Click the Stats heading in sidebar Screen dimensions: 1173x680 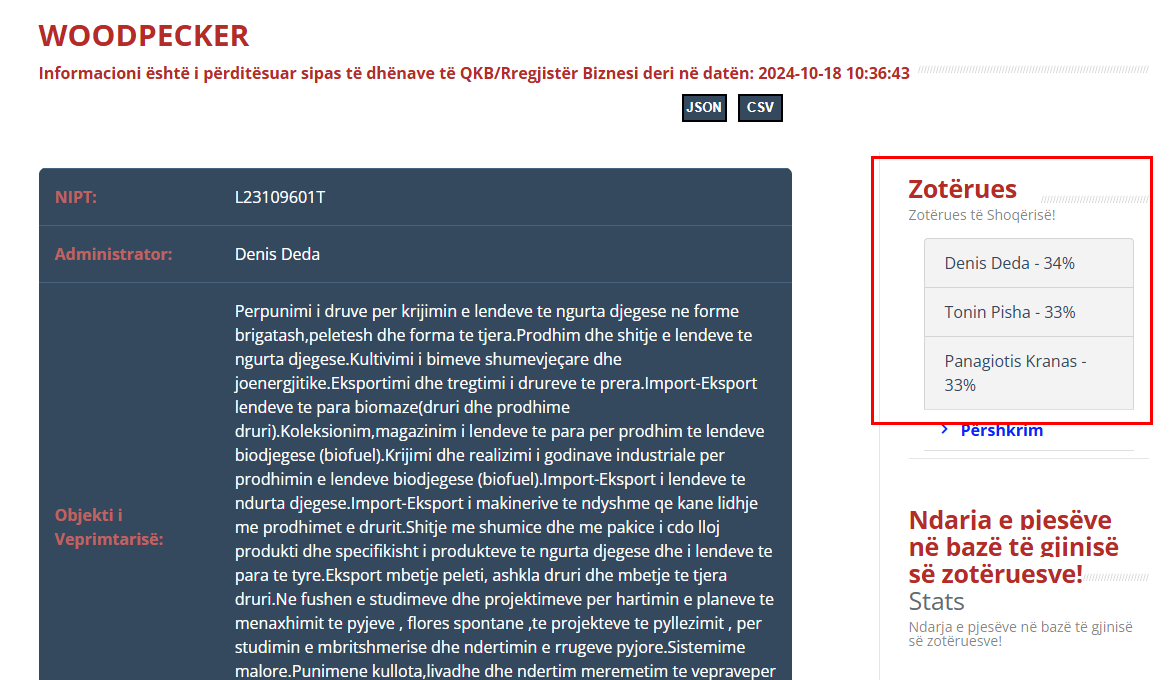point(936,601)
